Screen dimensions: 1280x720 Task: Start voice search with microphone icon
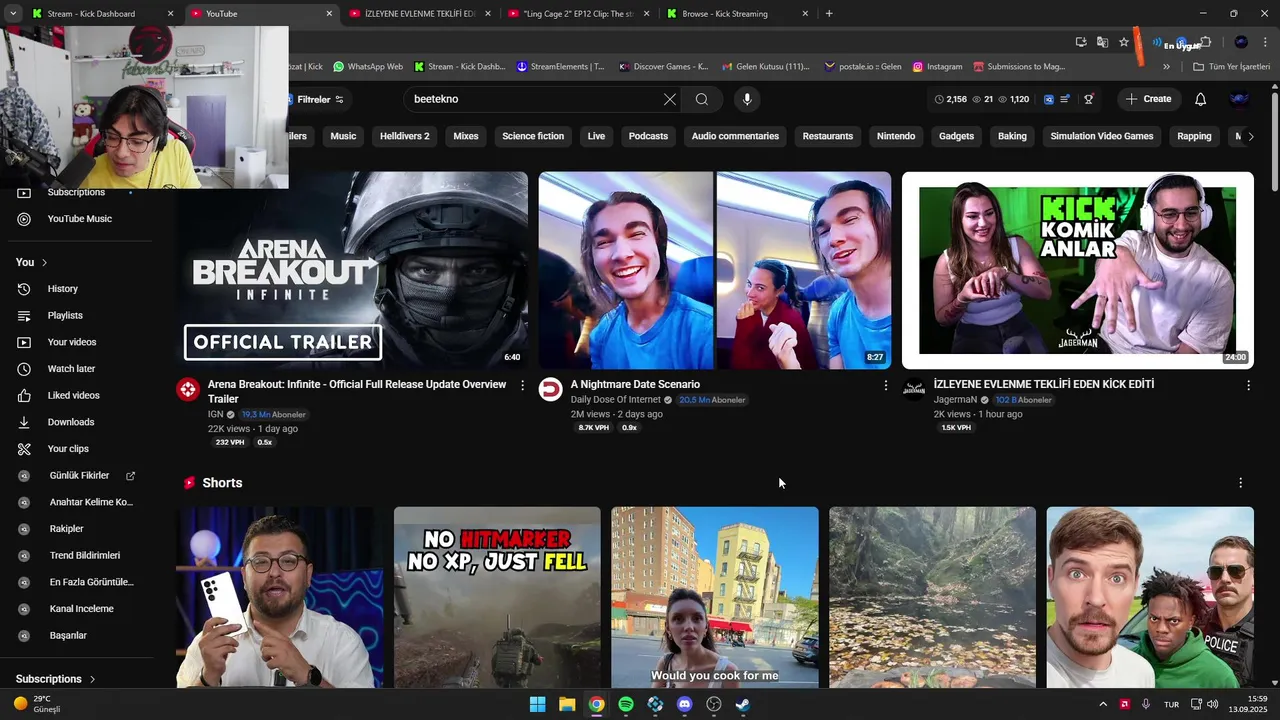pyautogui.click(x=747, y=99)
